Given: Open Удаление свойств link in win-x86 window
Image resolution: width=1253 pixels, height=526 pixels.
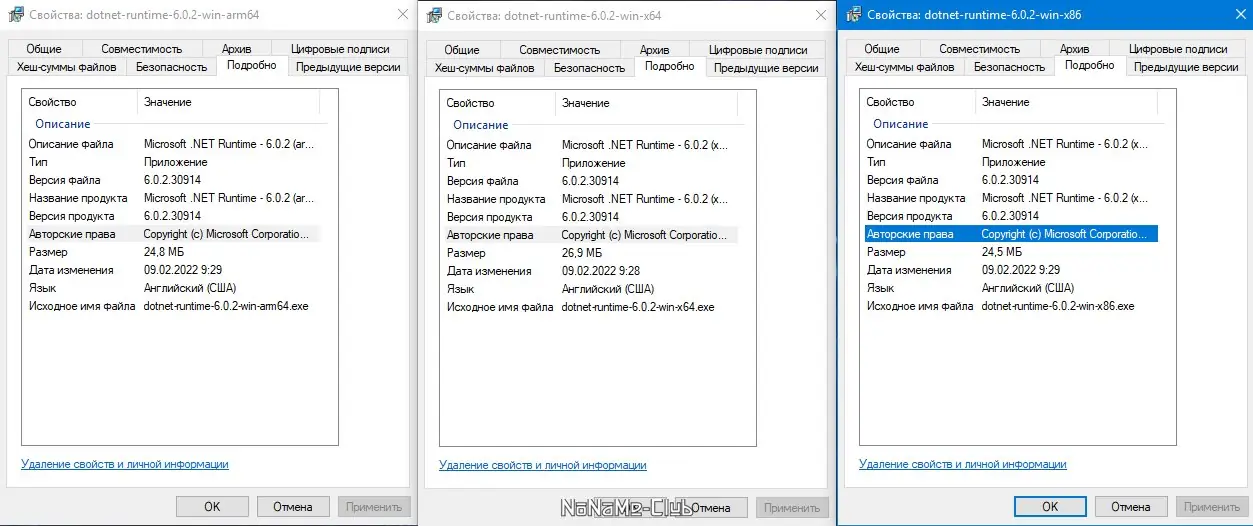Looking at the screenshot, I should (963, 464).
